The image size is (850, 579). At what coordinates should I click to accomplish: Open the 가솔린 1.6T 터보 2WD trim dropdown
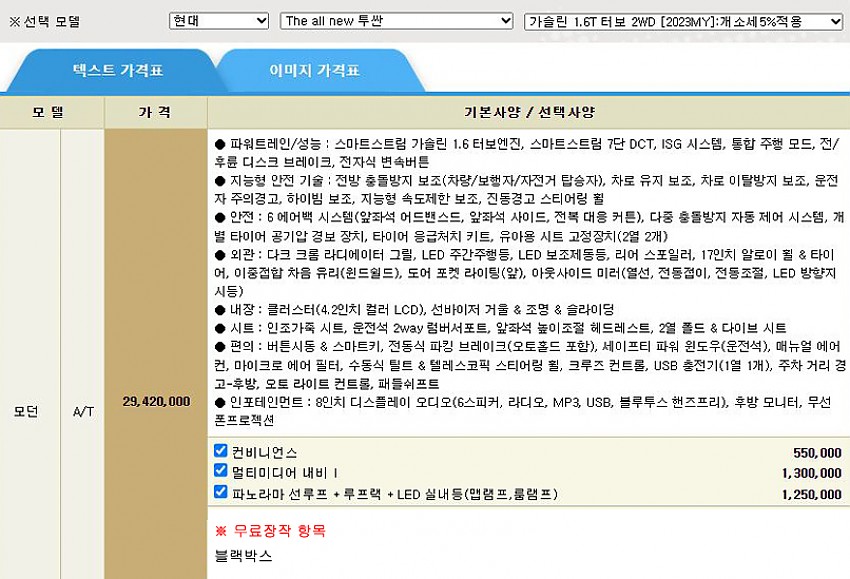point(684,21)
